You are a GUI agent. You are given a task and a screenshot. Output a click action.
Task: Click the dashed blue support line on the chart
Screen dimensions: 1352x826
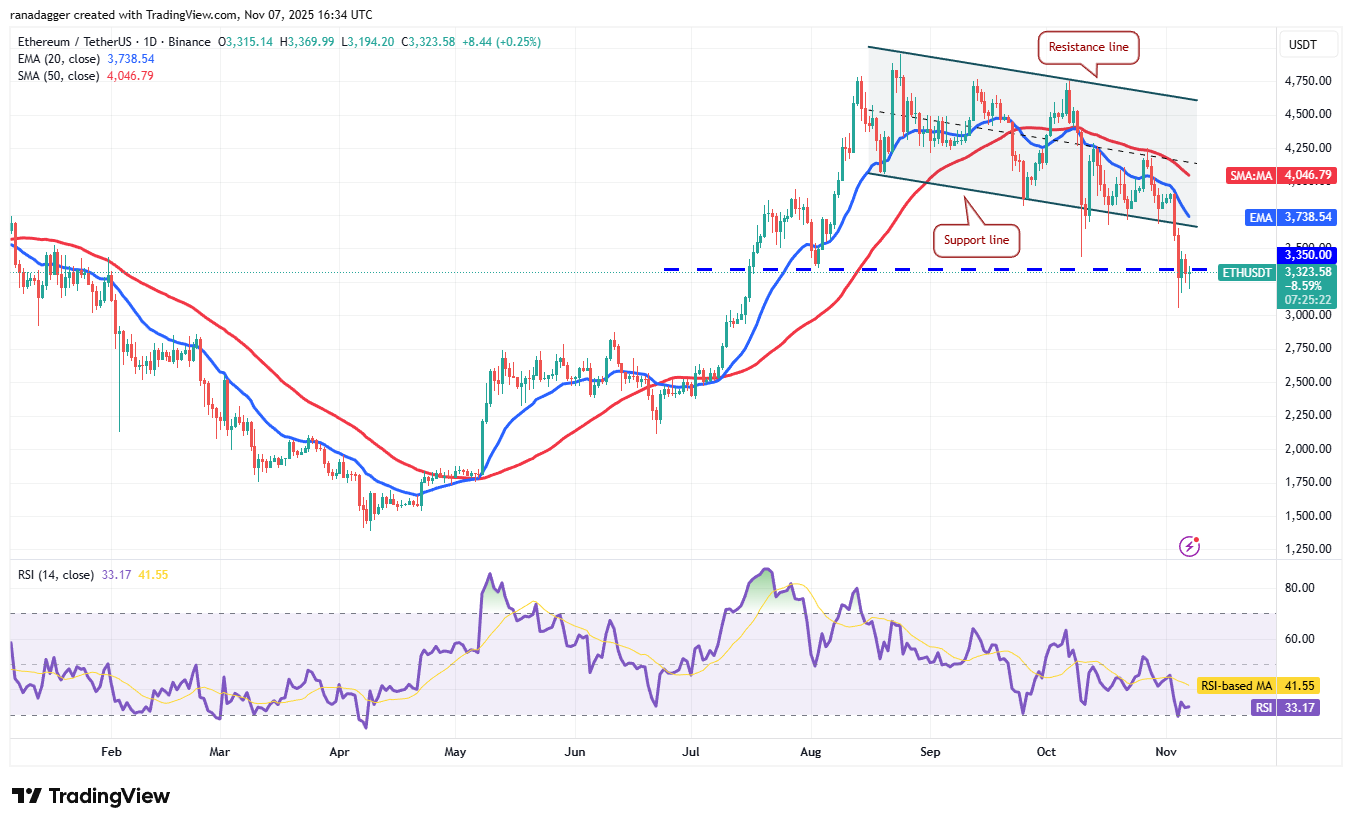(x=900, y=269)
